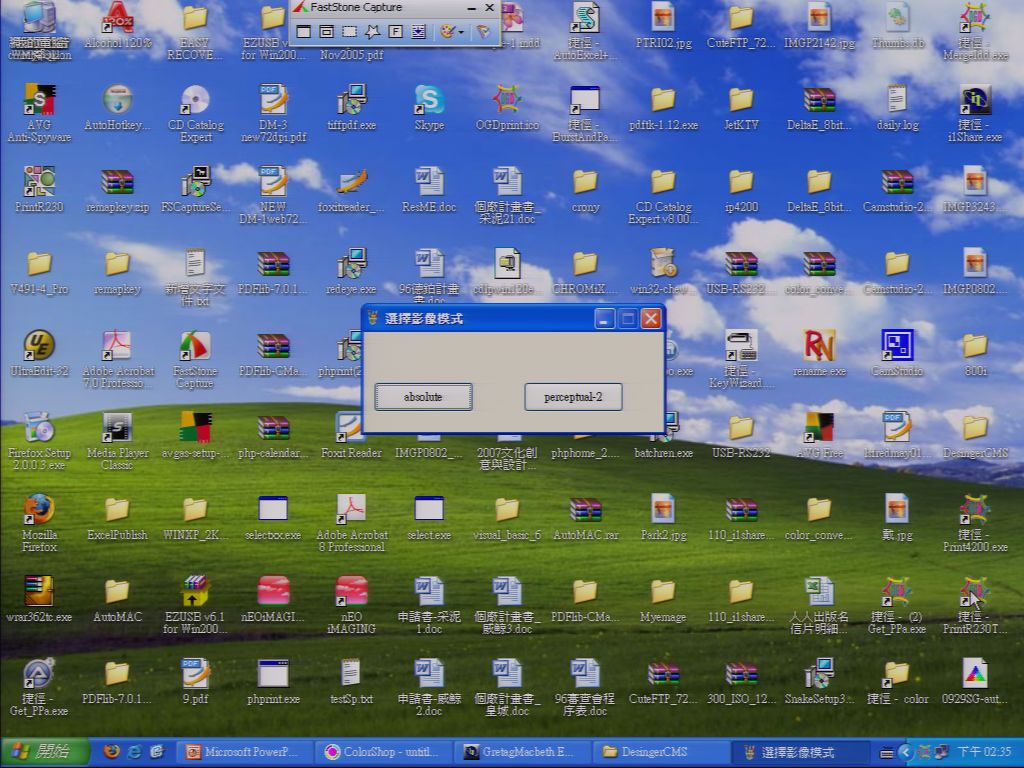Expand hidden system tray icons arrow
Image resolution: width=1024 pixels, height=768 pixels.
click(905, 752)
